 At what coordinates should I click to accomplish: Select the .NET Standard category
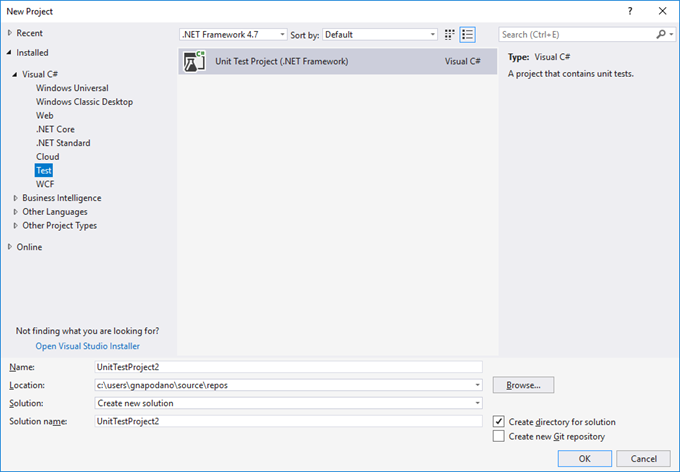coord(63,143)
